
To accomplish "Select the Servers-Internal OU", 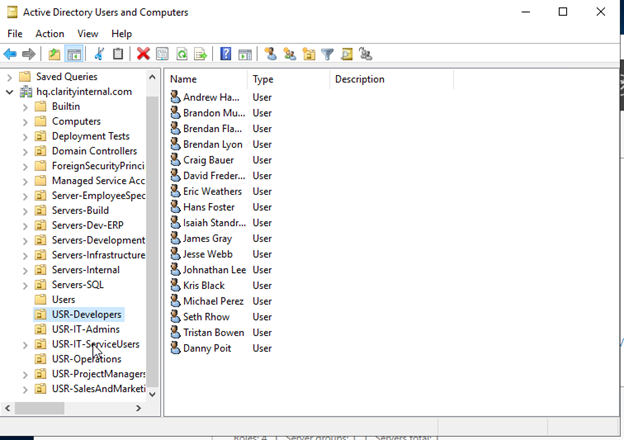I will pos(86,270).
